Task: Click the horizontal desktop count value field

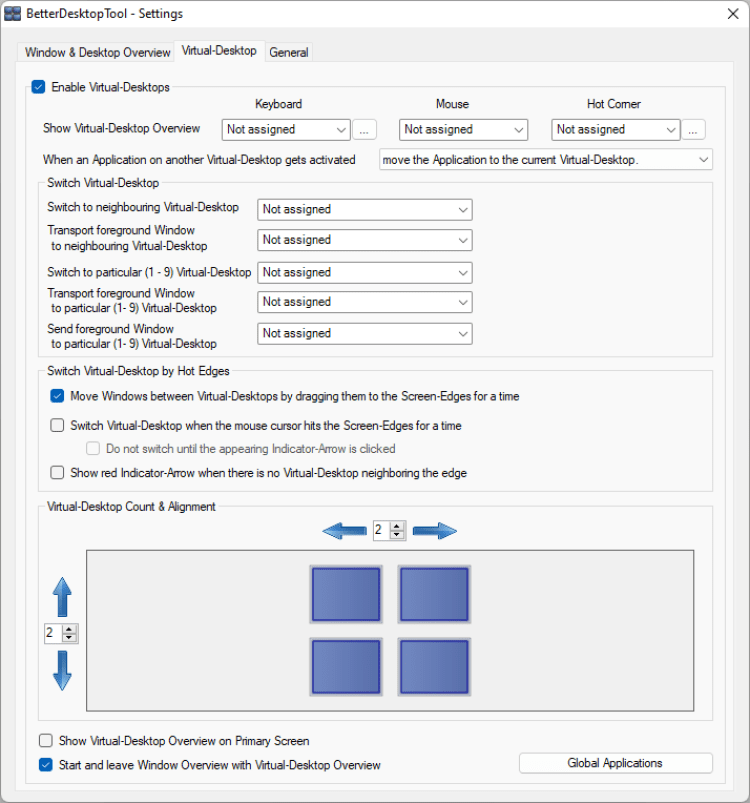Action: point(381,530)
